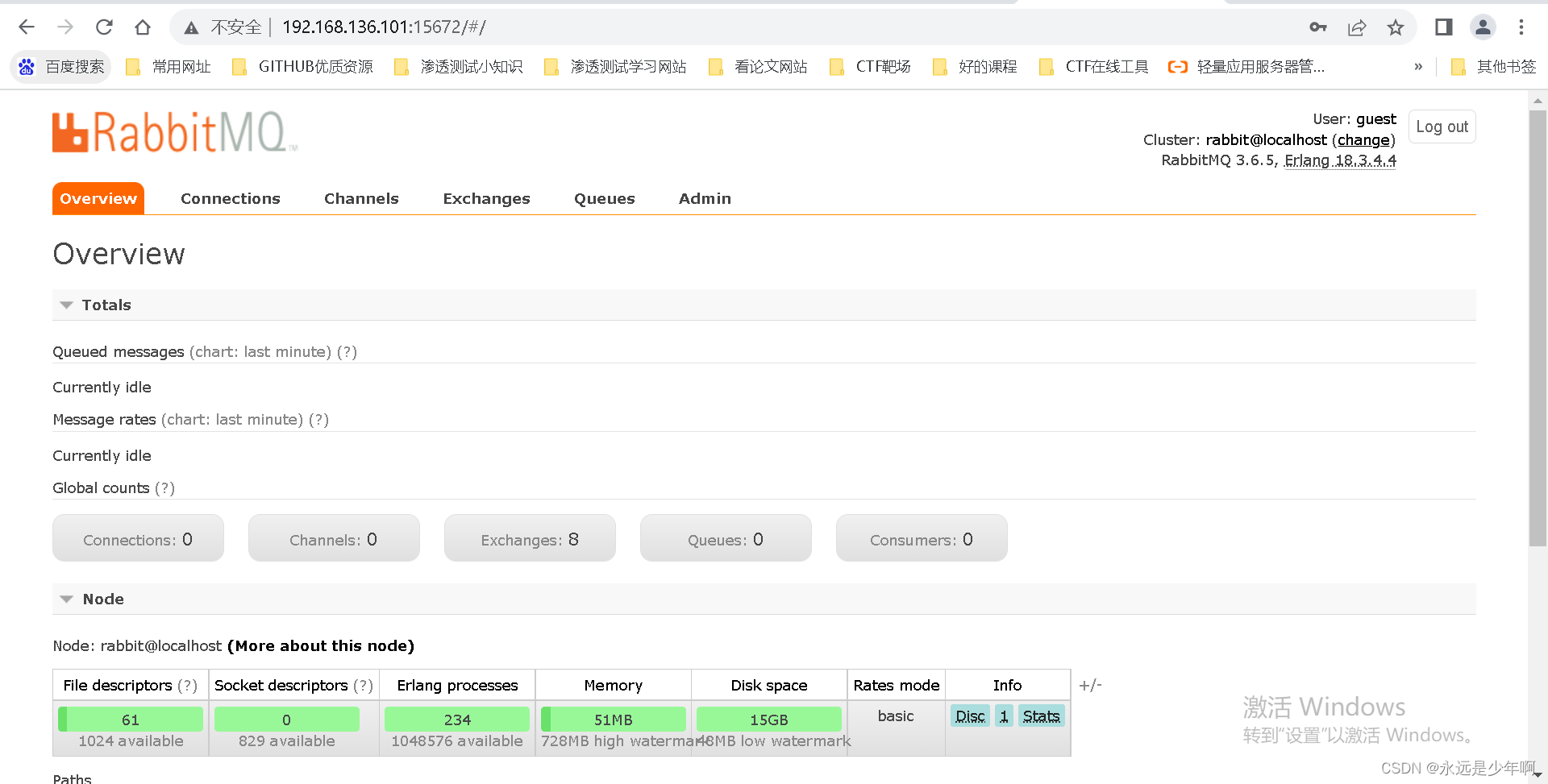
Task: Switch to the Exchanges tab
Action: coord(486,199)
